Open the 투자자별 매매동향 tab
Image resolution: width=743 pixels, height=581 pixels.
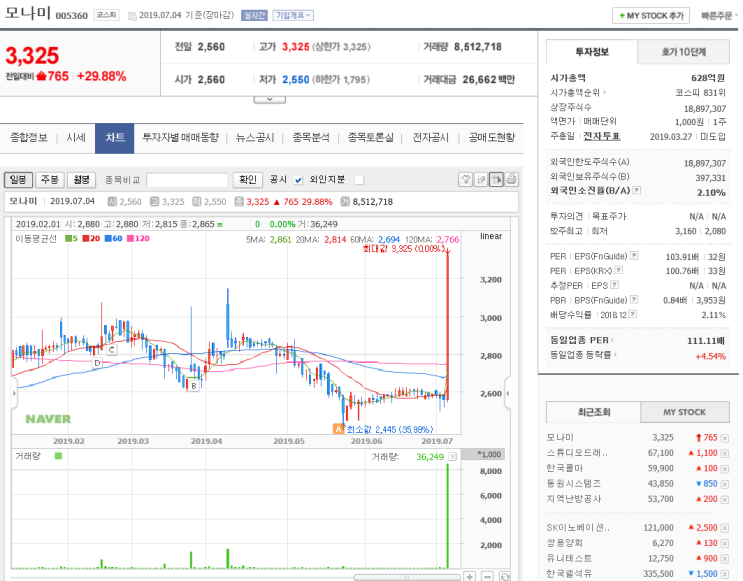(181, 137)
